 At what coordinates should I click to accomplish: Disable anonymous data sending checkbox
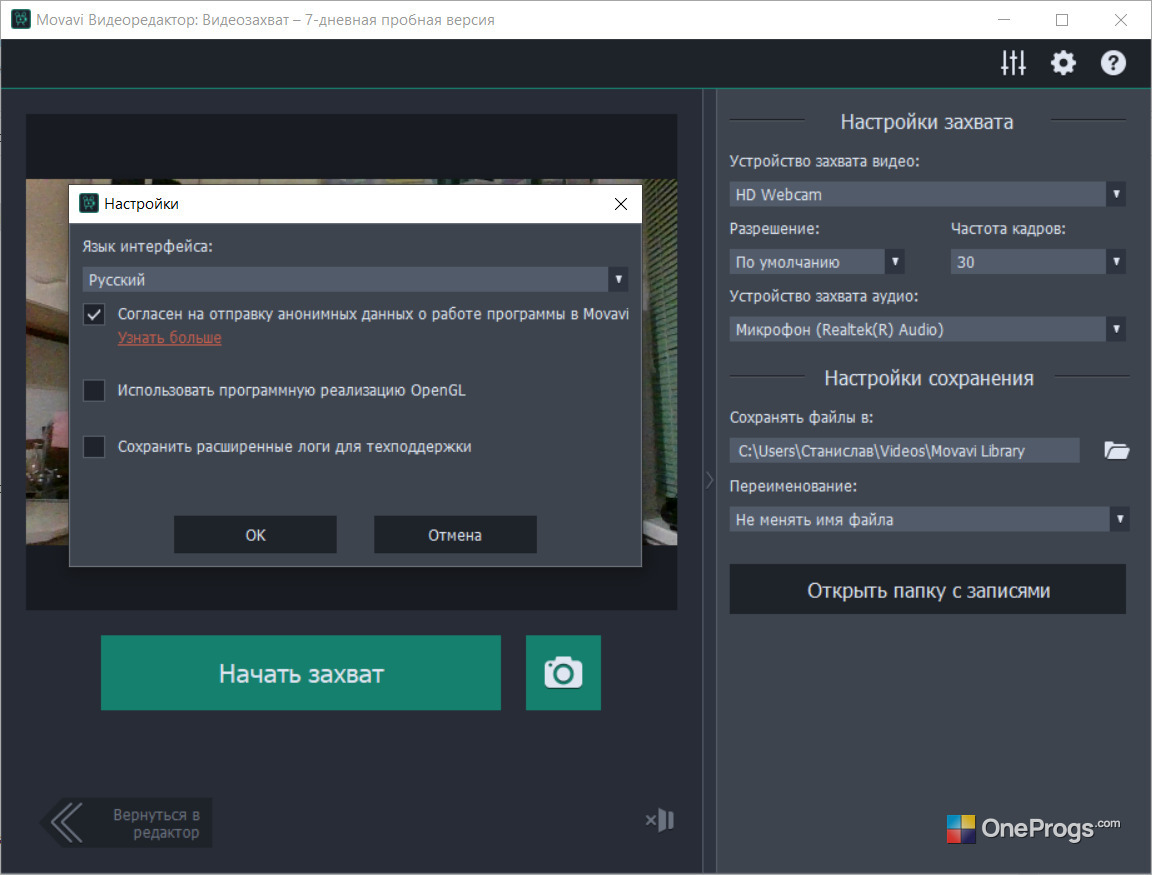pos(94,315)
